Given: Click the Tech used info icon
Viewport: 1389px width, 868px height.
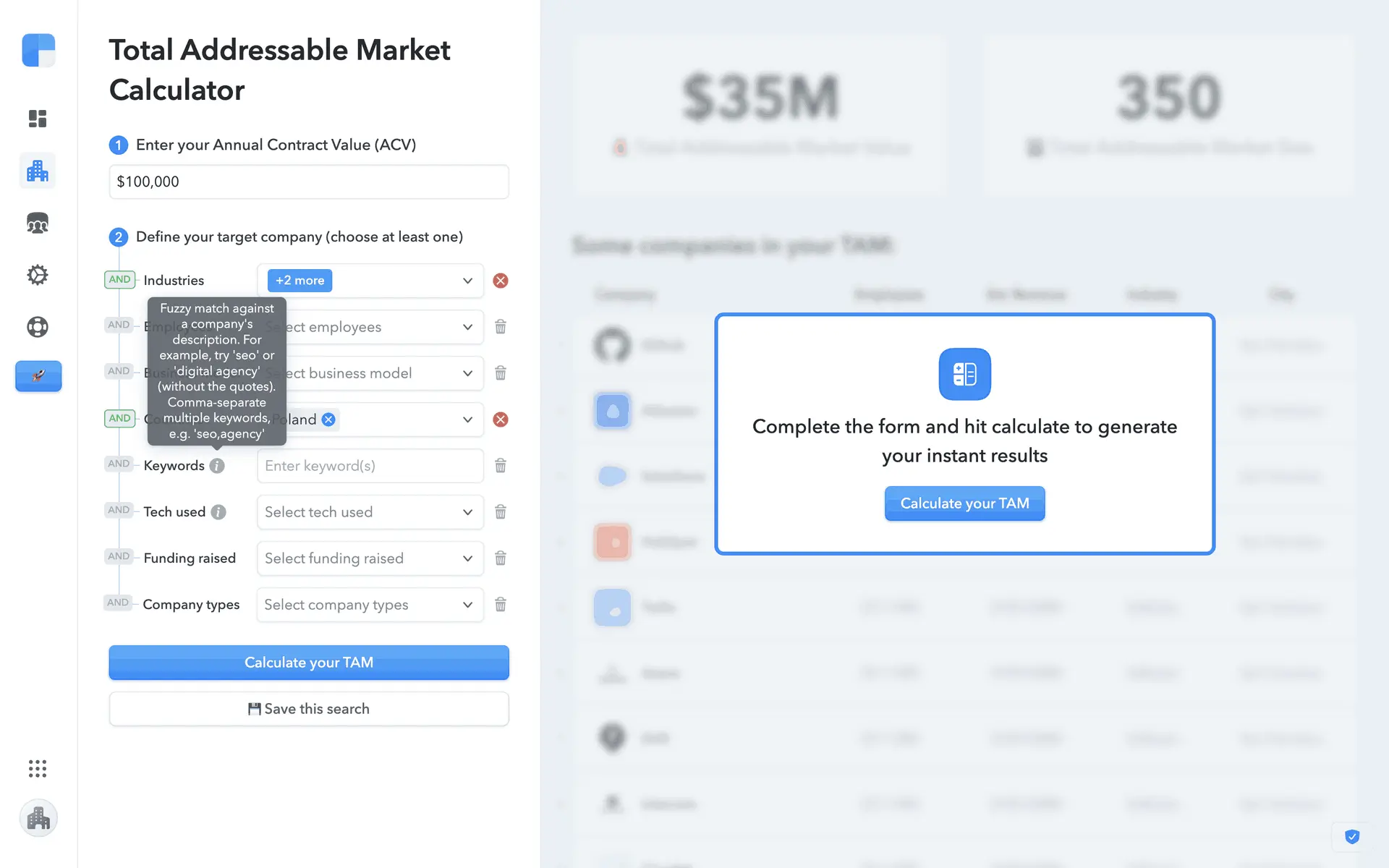Looking at the screenshot, I should click(x=218, y=512).
